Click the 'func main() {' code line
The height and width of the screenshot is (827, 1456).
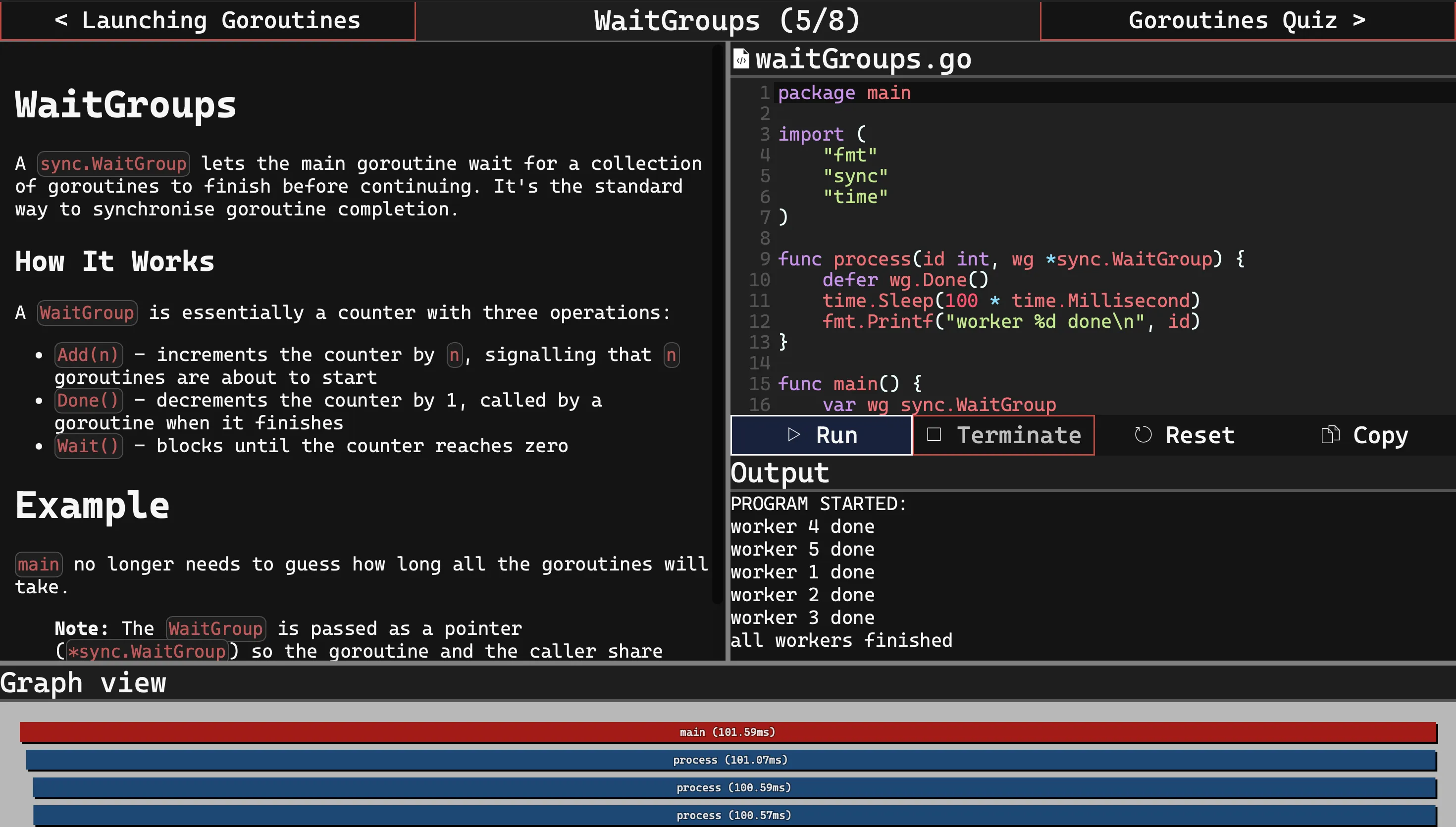click(x=849, y=384)
